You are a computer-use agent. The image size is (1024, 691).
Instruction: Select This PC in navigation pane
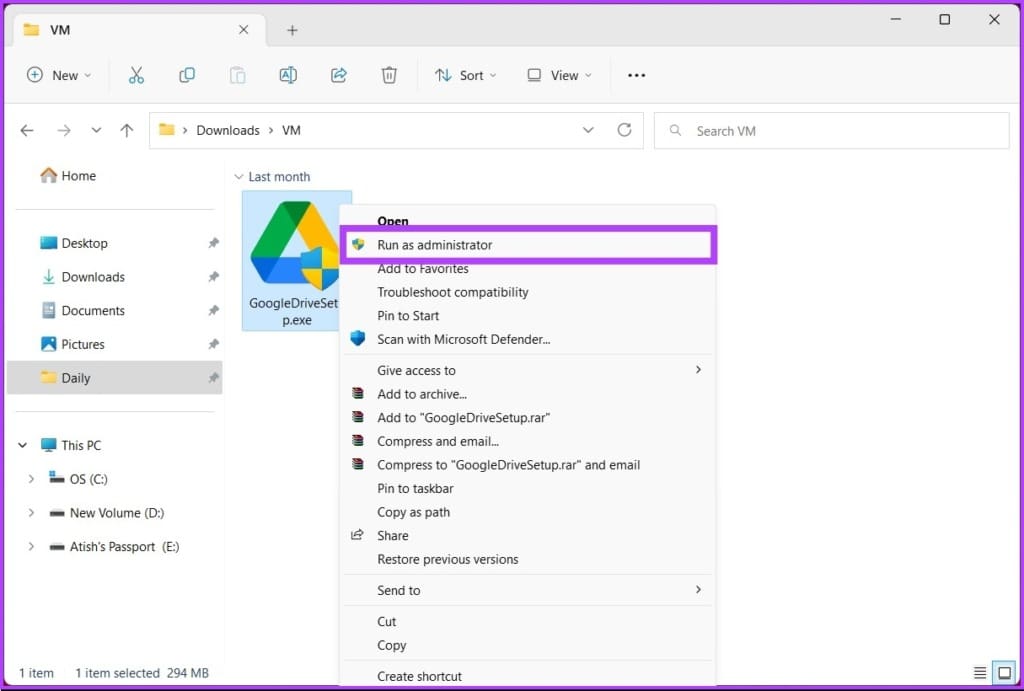(71, 445)
